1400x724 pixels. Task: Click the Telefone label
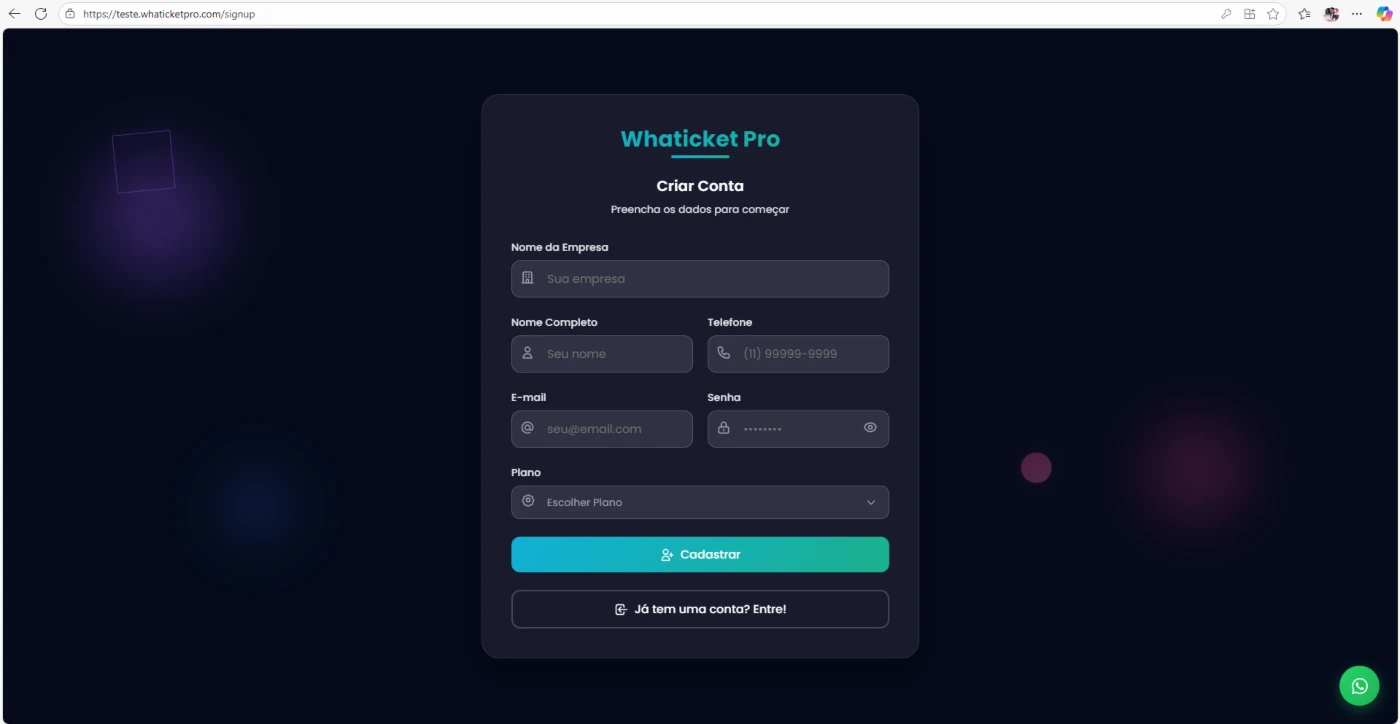coord(730,322)
